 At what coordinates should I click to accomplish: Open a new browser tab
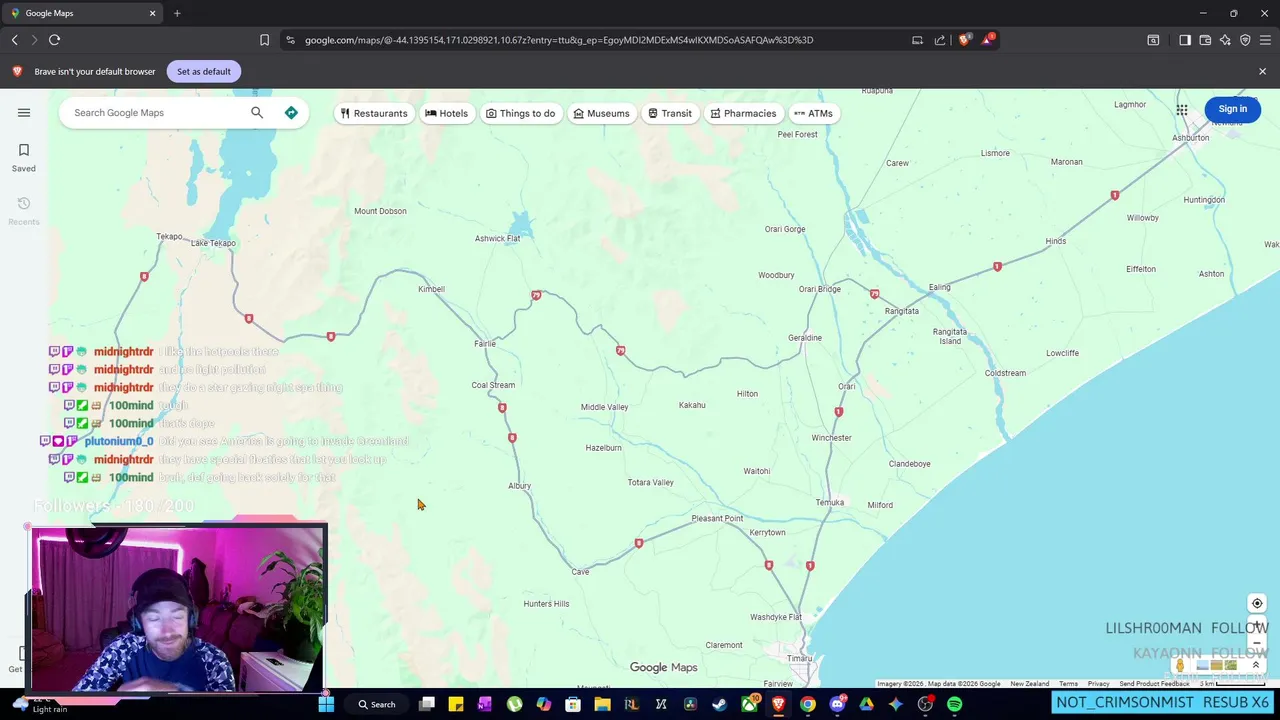[x=177, y=13]
